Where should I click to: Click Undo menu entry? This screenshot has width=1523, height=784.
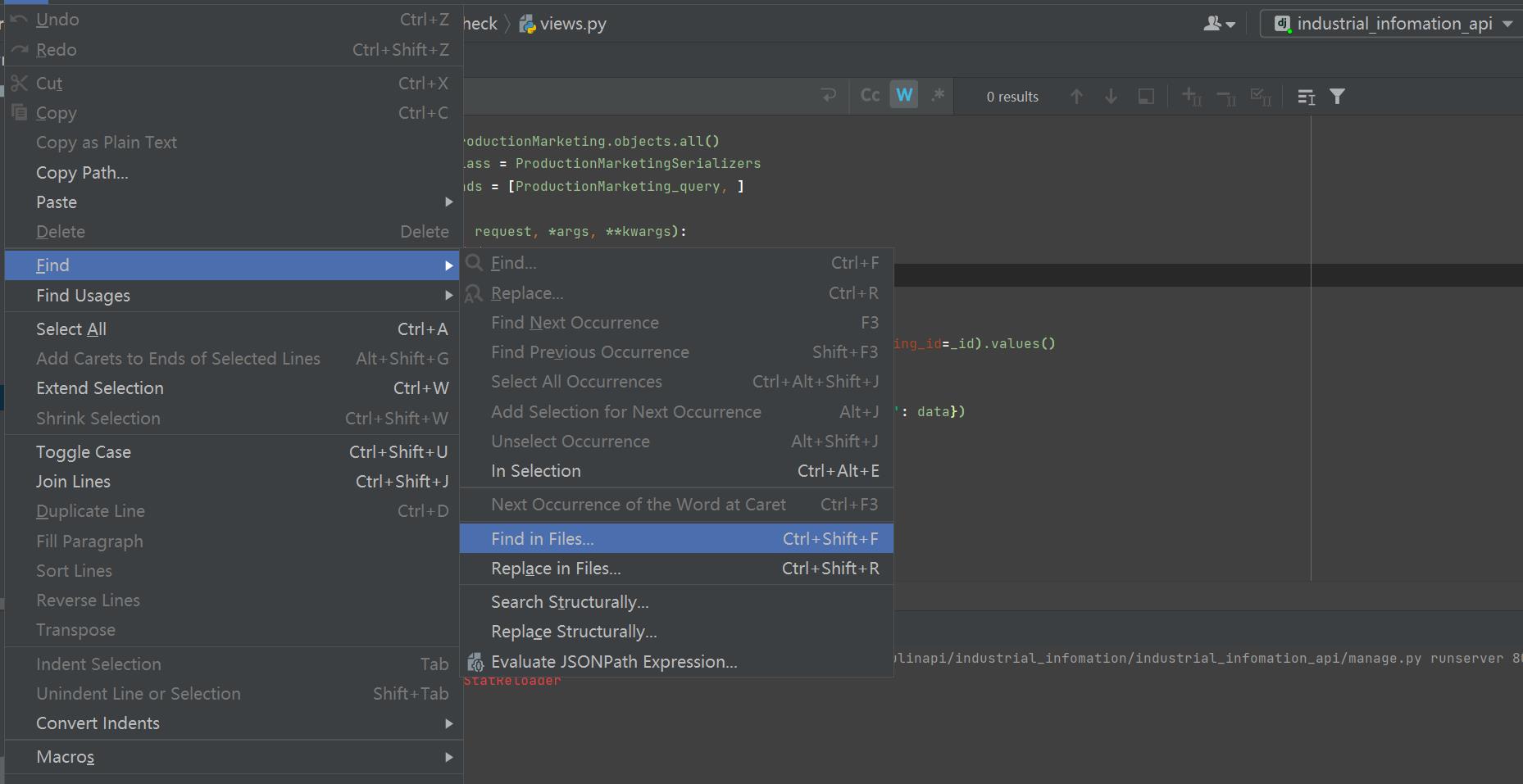point(231,20)
